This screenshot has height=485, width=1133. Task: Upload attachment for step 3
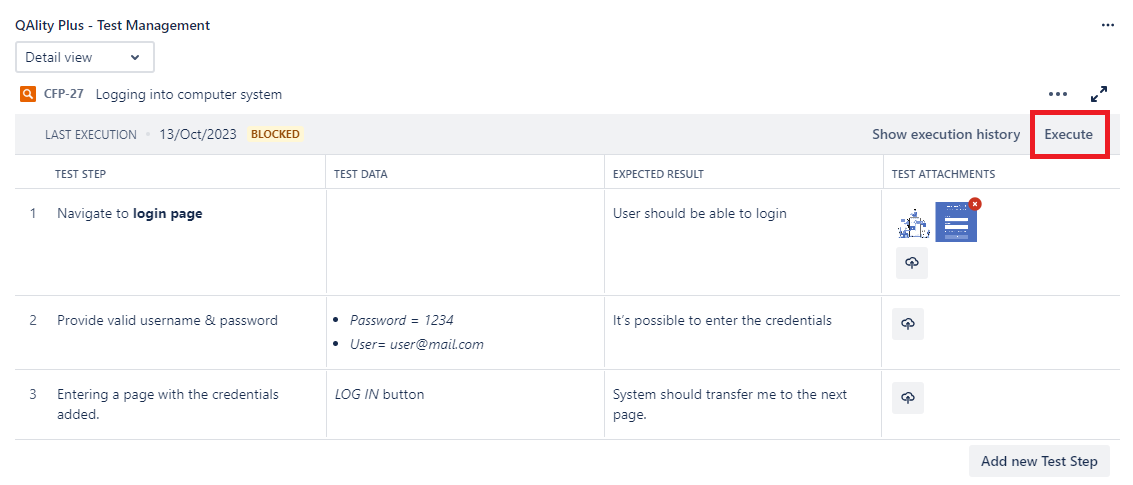pos(908,398)
